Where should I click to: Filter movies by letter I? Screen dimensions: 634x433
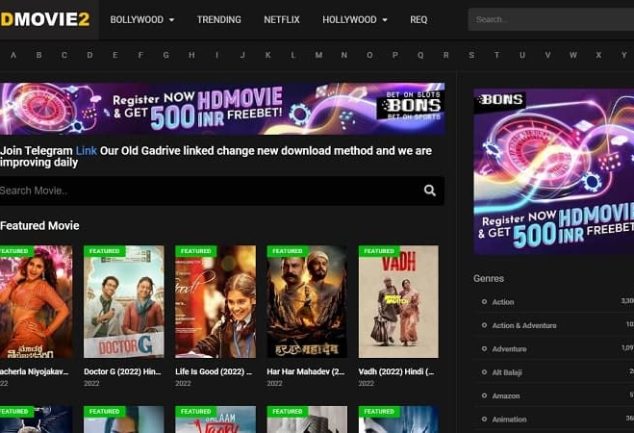[x=217, y=55]
